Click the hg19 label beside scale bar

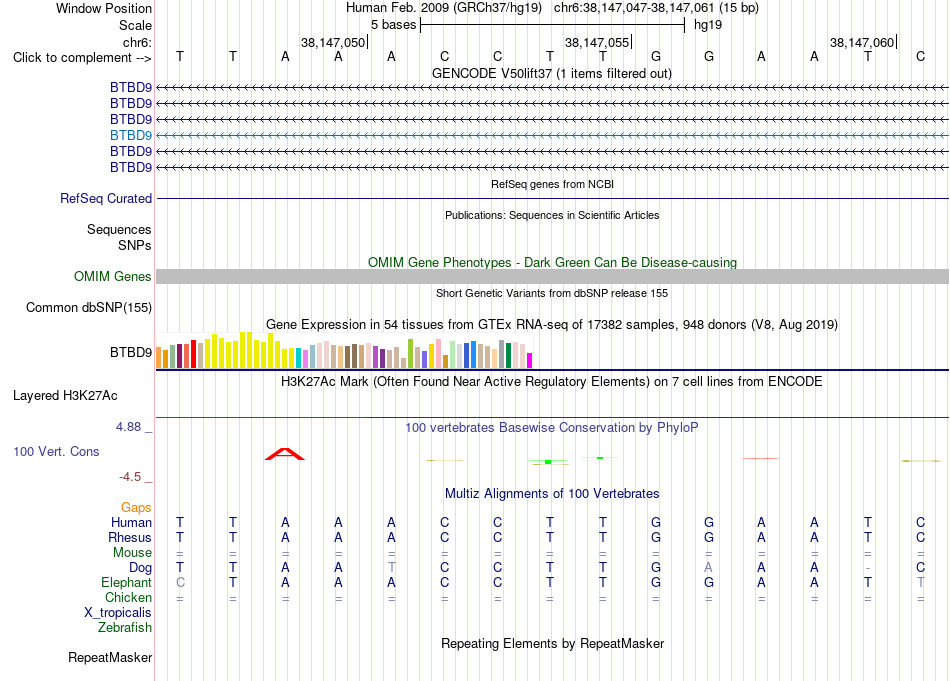tap(708, 25)
